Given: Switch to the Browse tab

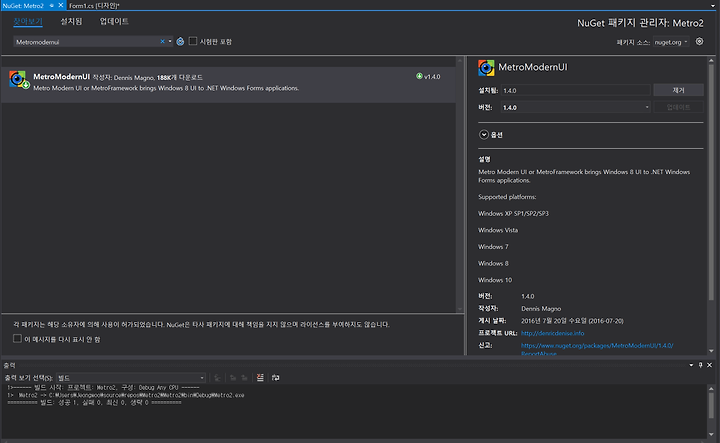Looking at the screenshot, I should [28, 22].
